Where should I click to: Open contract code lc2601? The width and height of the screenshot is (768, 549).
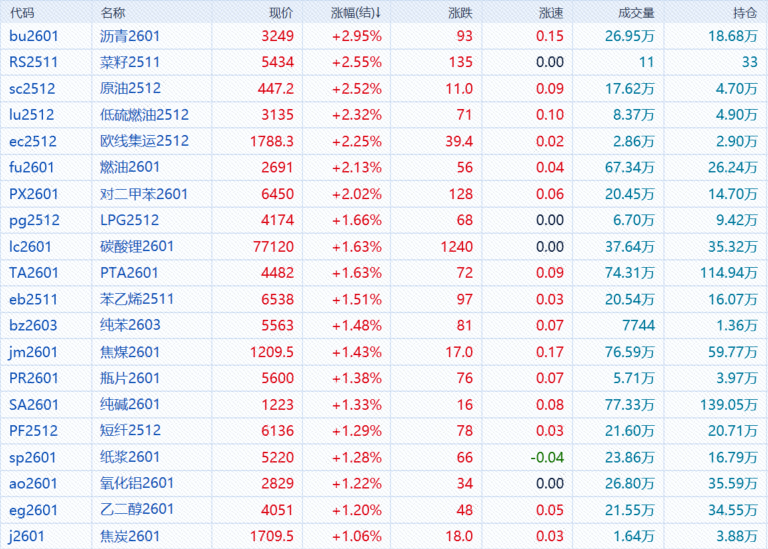point(30,246)
